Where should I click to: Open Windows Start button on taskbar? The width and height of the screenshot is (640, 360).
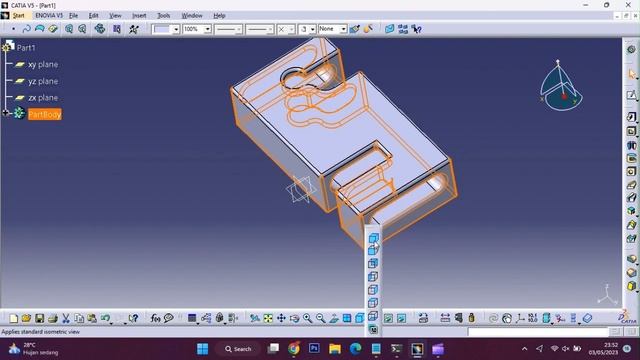[202, 349]
